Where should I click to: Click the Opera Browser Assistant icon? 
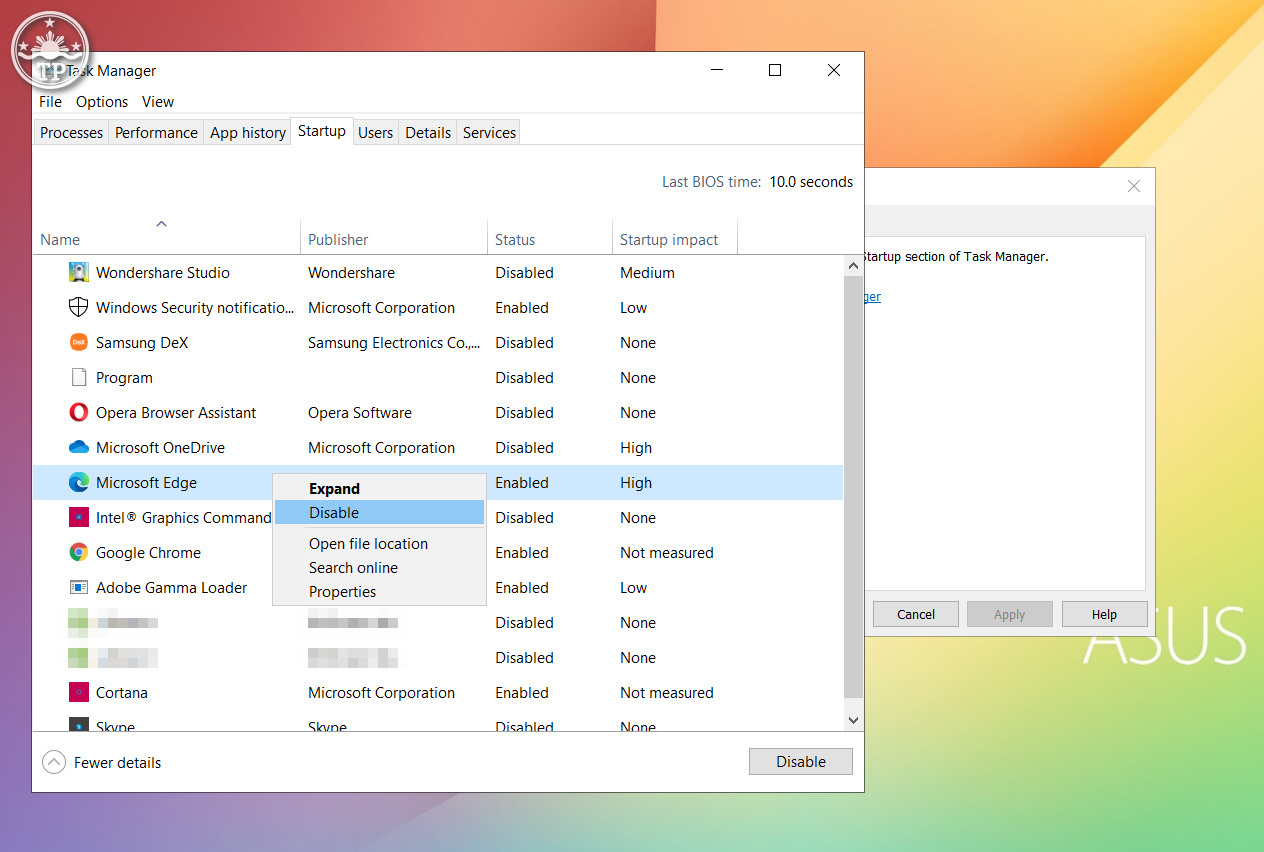(79, 412)
